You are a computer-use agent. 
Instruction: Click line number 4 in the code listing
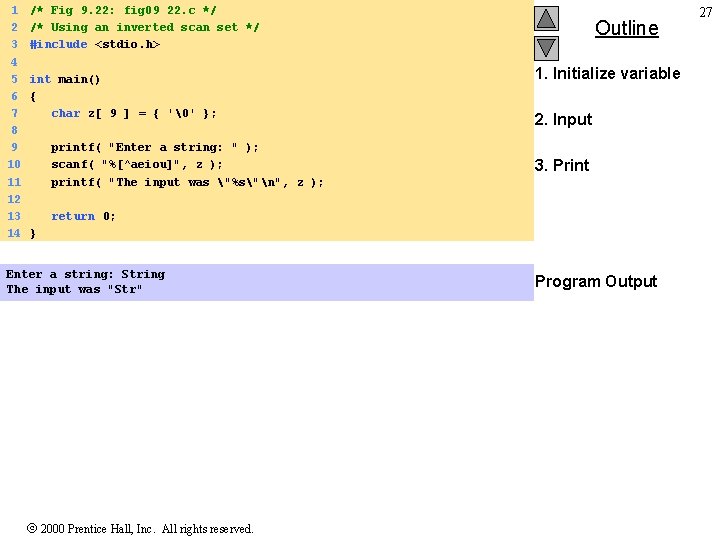pyautogui.click(x=14, y=62)
